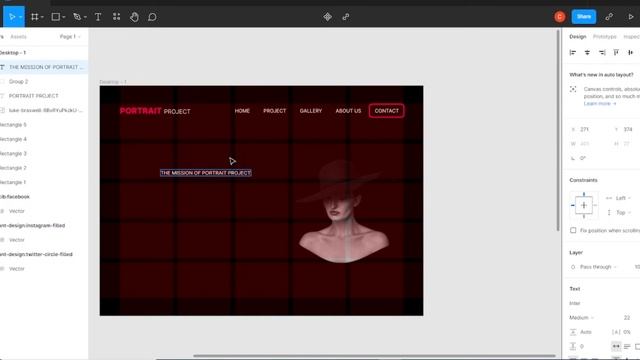Click the letter spacing icon in Text

[x=616, y=332]
